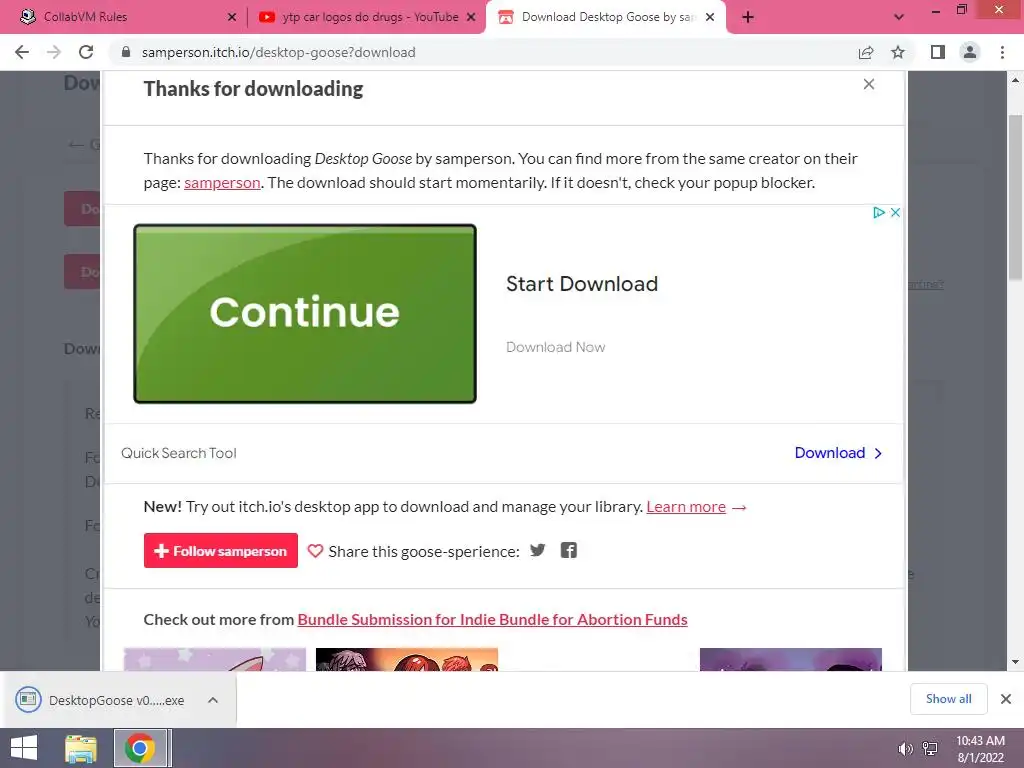Expand the tab search chevron

[899, 18]
